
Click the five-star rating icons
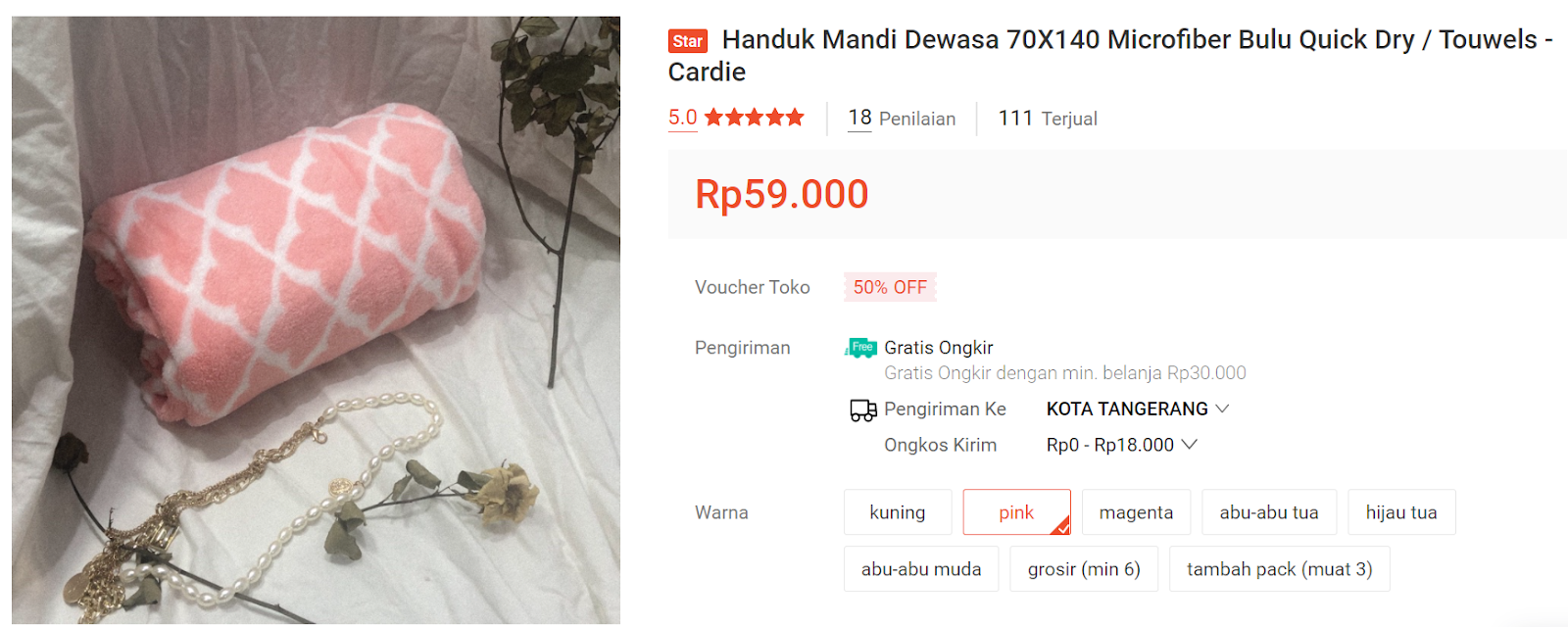point(755,118)
